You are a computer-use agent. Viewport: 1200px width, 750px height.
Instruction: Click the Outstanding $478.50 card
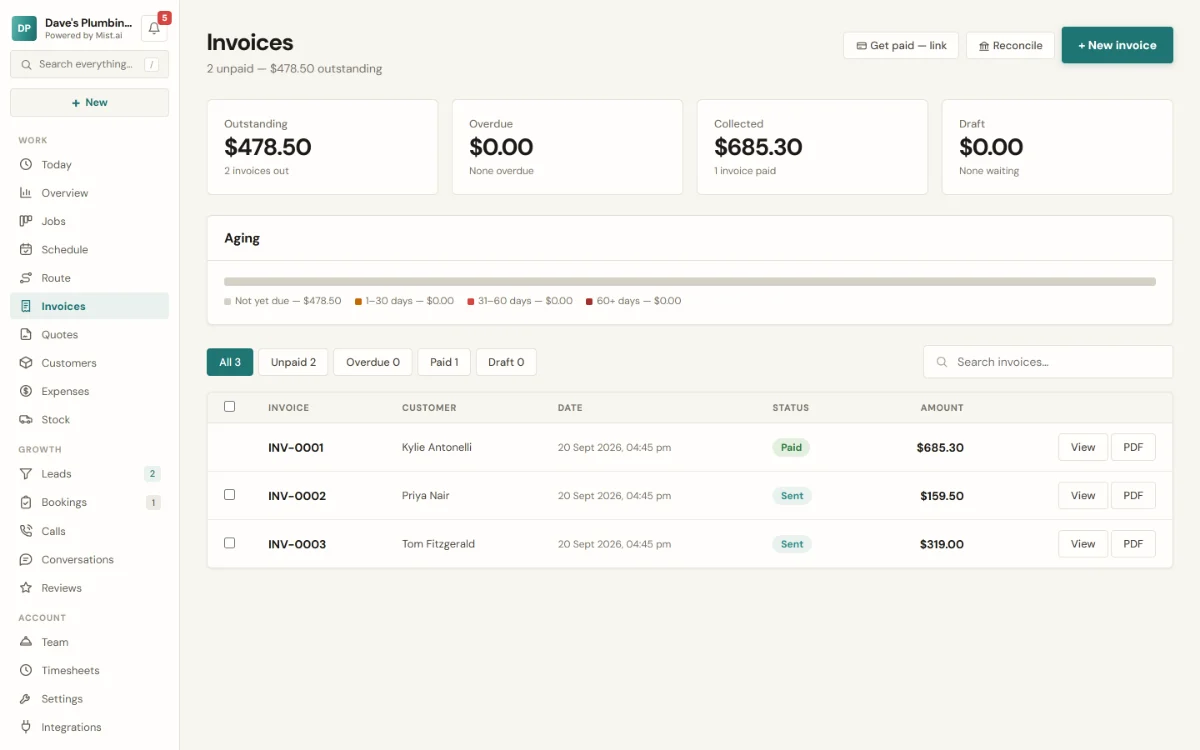[322, 147]
